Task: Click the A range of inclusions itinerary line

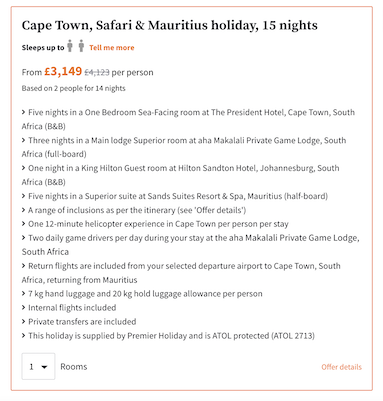Action: click(137, 210)
